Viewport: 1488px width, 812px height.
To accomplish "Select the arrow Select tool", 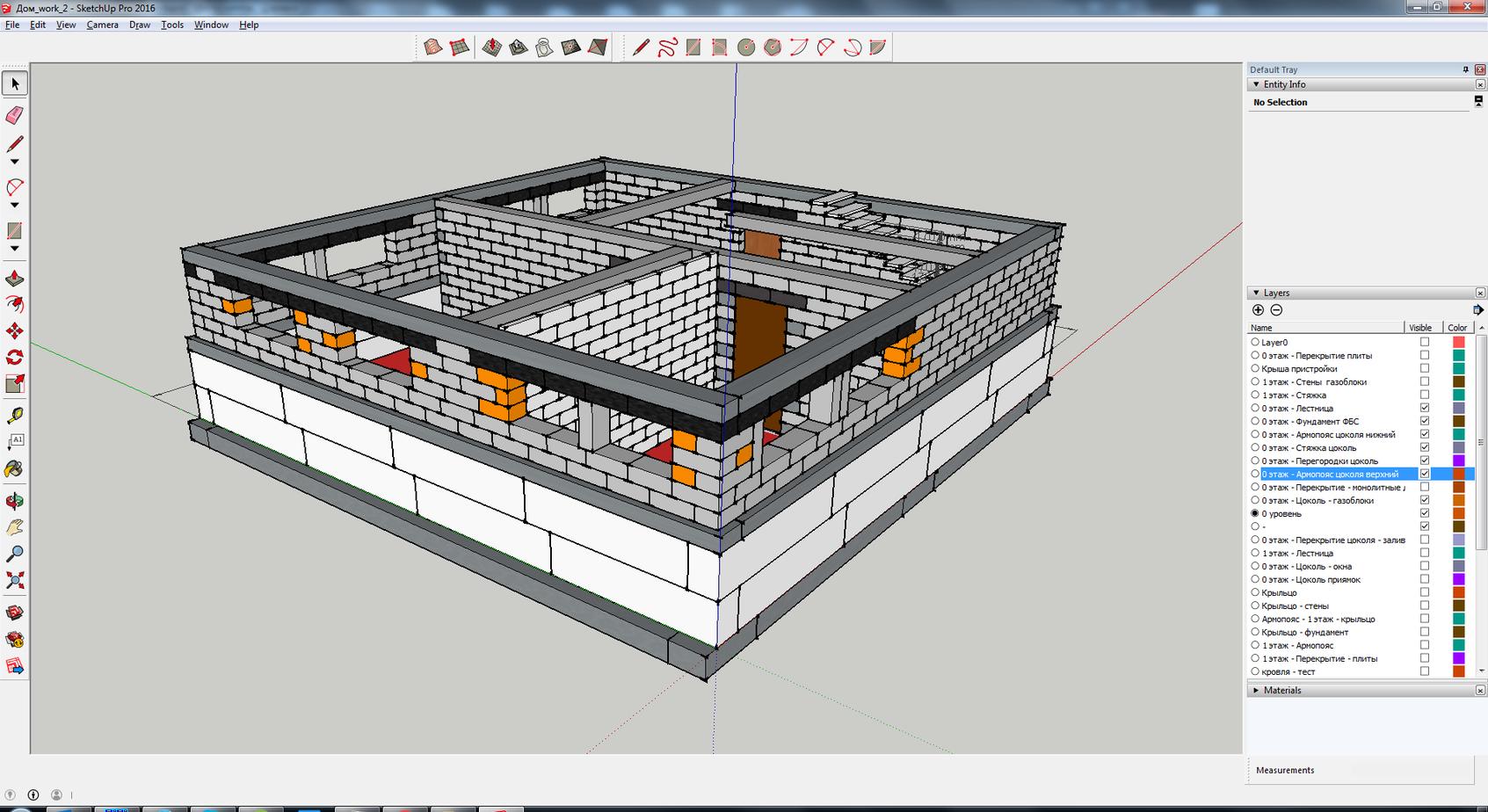I will pyautogui.click(x=14, y=83).
